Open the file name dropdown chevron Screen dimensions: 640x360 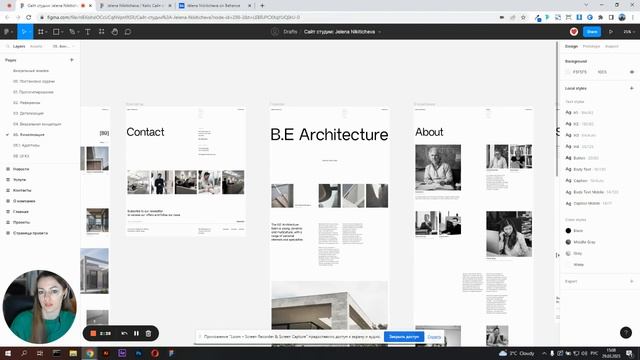[380, 32]
